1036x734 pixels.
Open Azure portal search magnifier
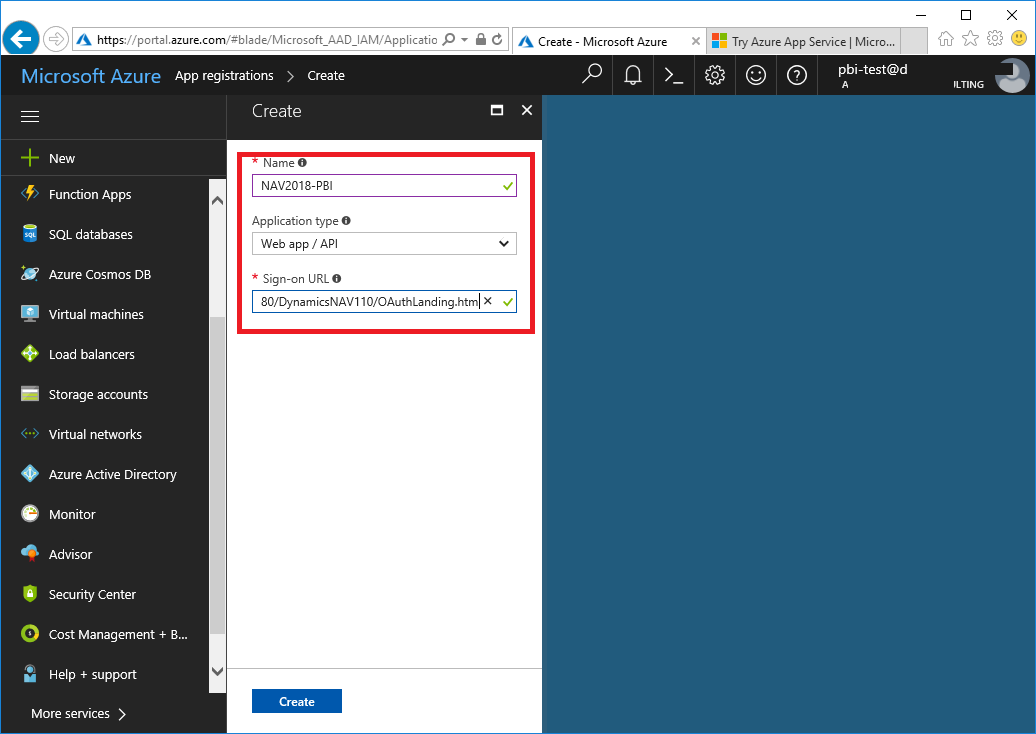pos(592,75)
